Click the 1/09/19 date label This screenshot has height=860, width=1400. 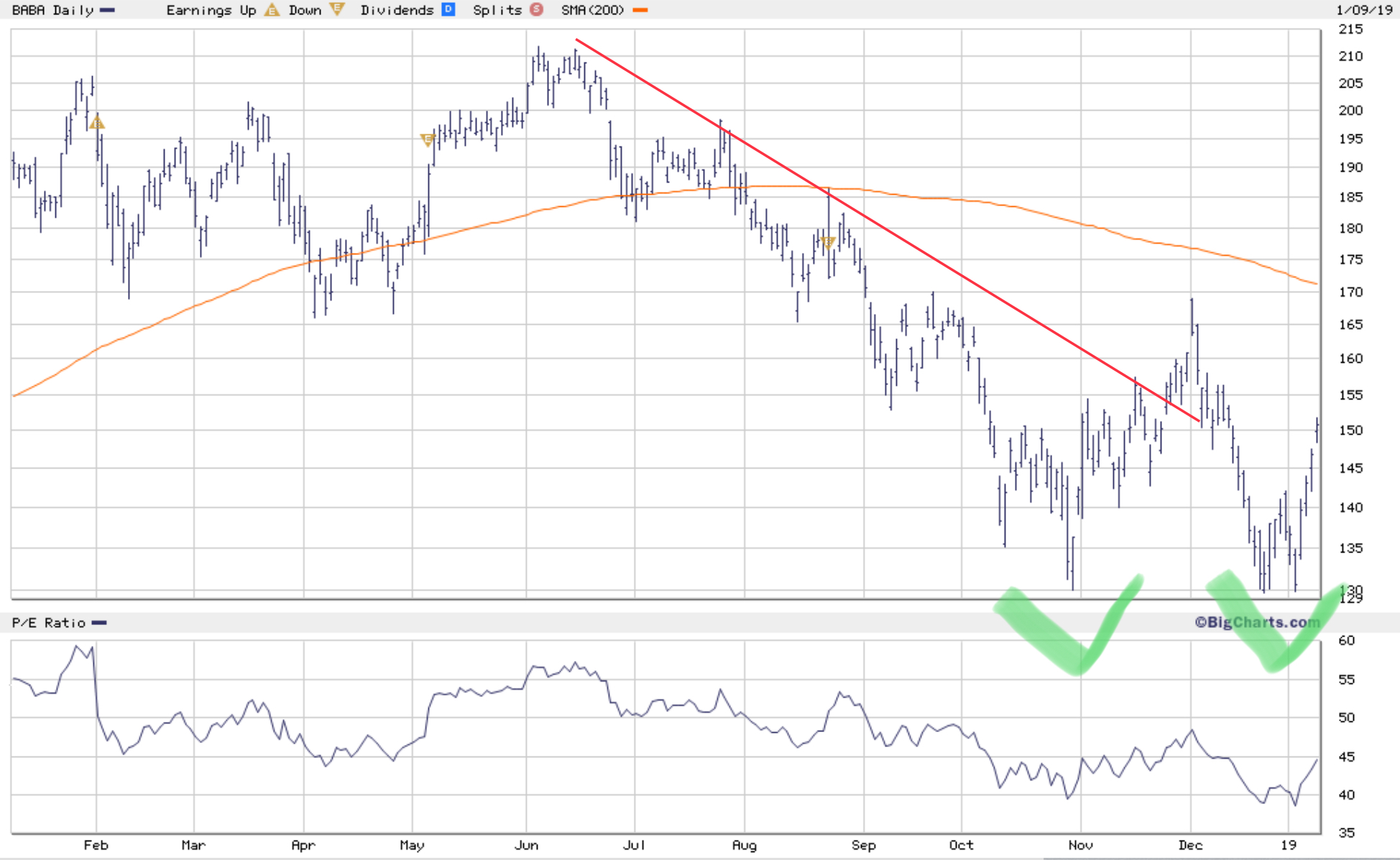tap(1364, 10)
